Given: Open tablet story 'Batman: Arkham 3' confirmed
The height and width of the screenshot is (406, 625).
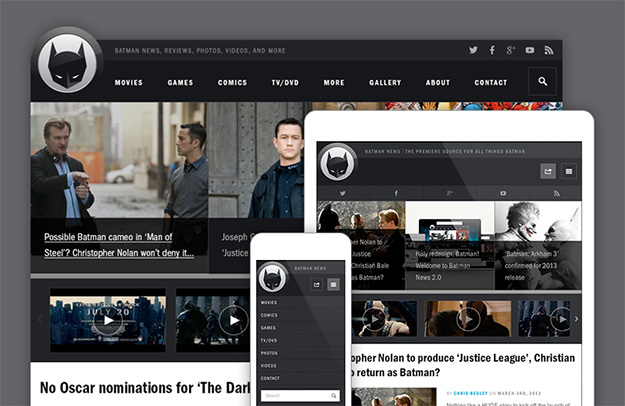Looking at the screenshot, I should pos(531,266).
